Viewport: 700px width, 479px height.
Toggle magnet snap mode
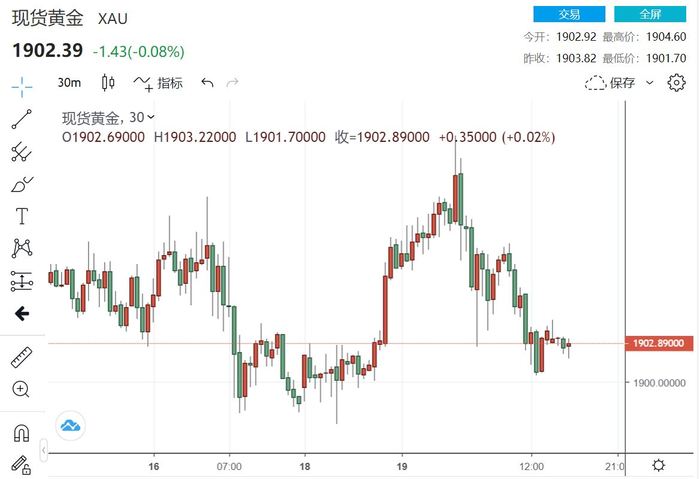point(21,433)
